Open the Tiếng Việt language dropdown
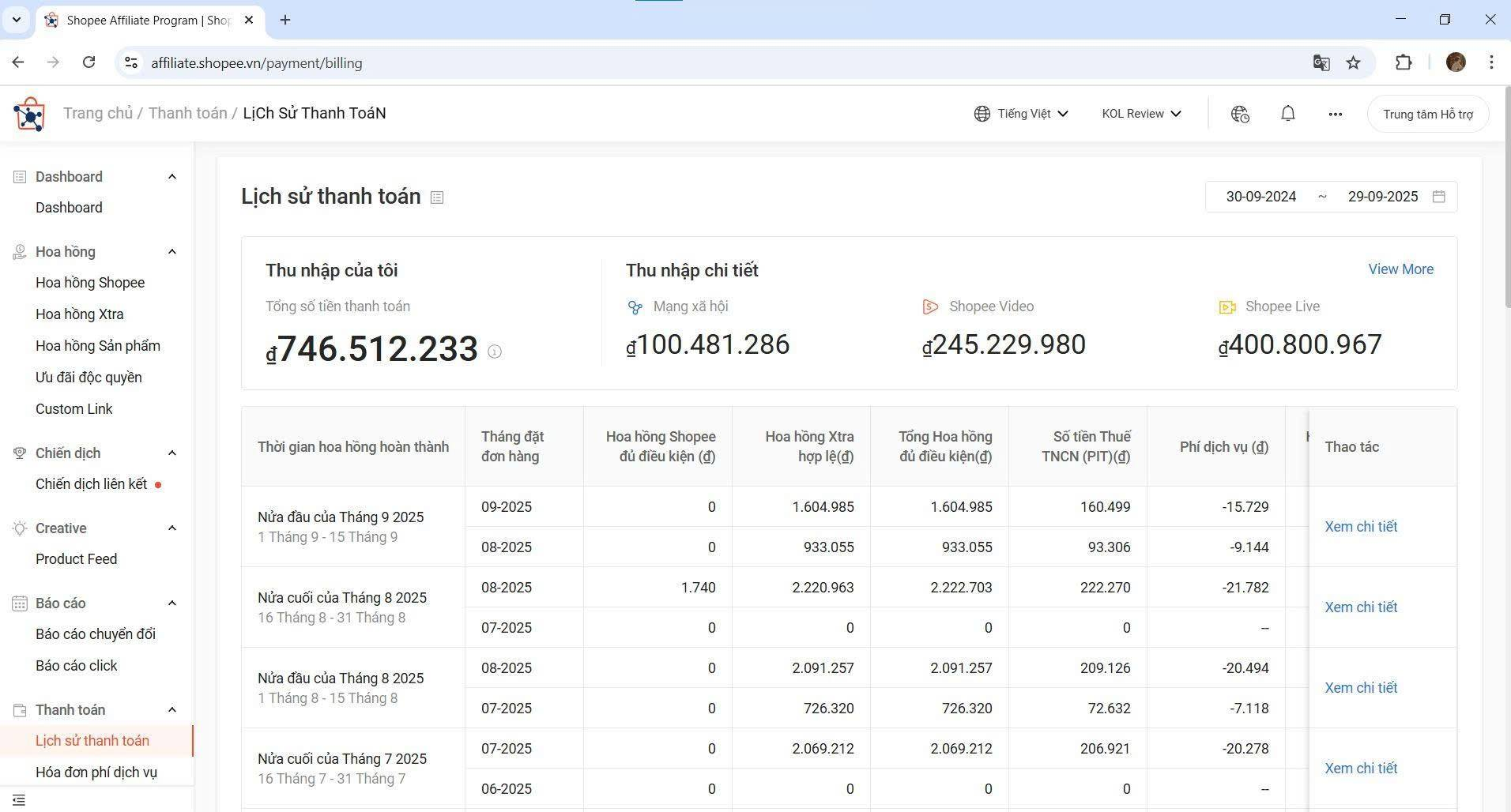The width and height of the screenshot is (1511, 812). click(x=1021, y=114)
